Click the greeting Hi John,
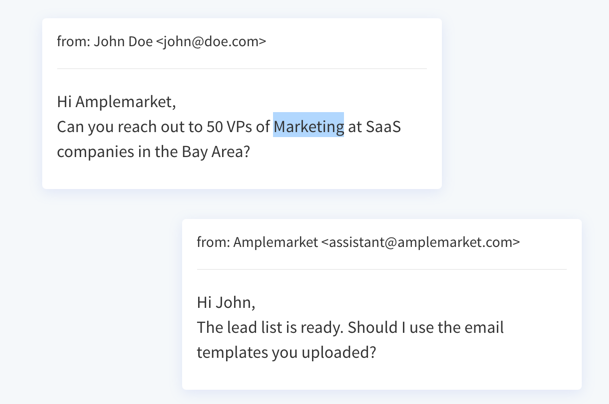609x404 pixels. tap(226, 303)
